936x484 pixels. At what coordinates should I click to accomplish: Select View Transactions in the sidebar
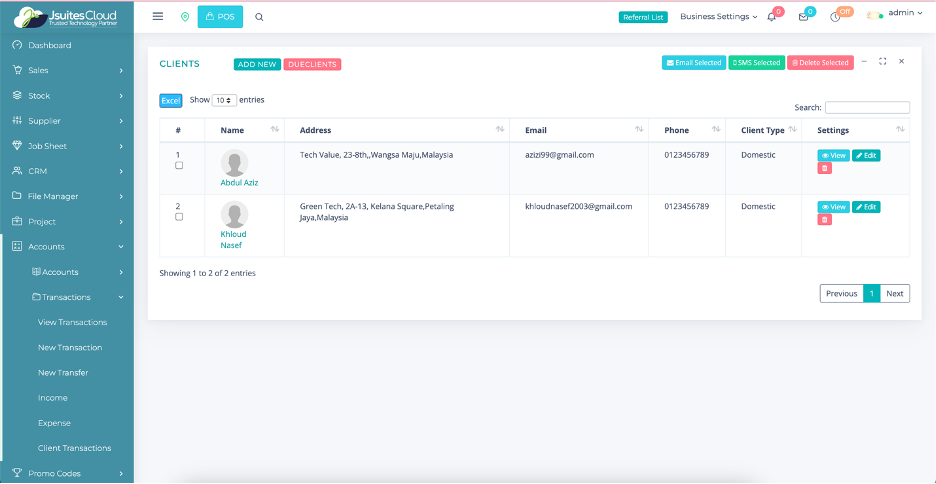coord(72,322)
